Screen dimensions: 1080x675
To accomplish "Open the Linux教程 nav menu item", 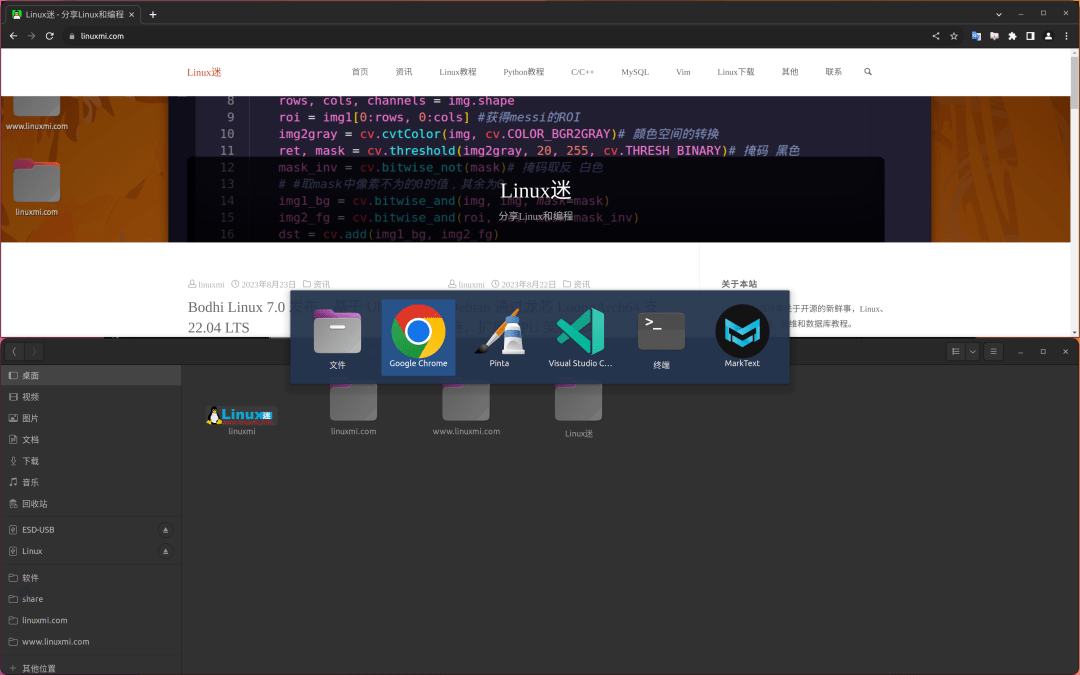I will pyautogui.click(x=457, y=72).
